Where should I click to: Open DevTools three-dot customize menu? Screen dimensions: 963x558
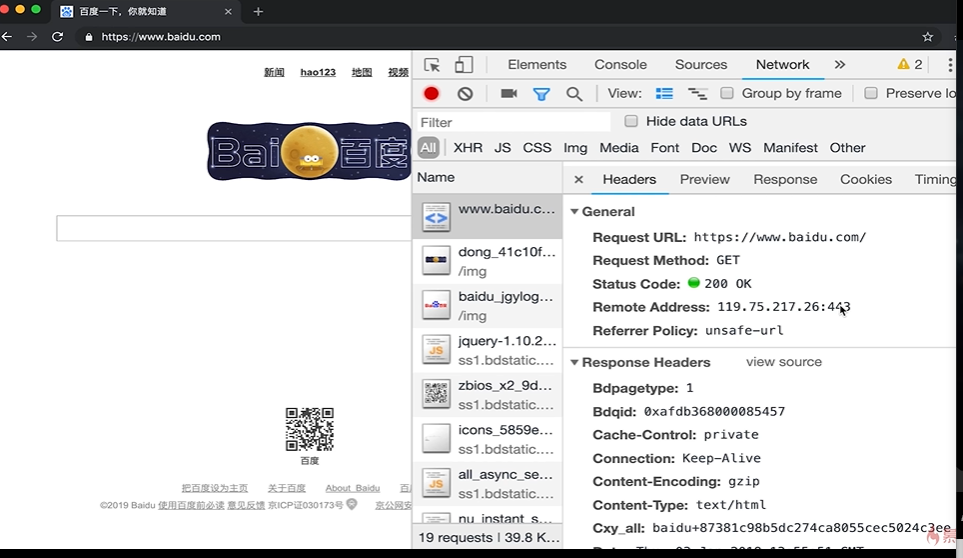[950, 64]
